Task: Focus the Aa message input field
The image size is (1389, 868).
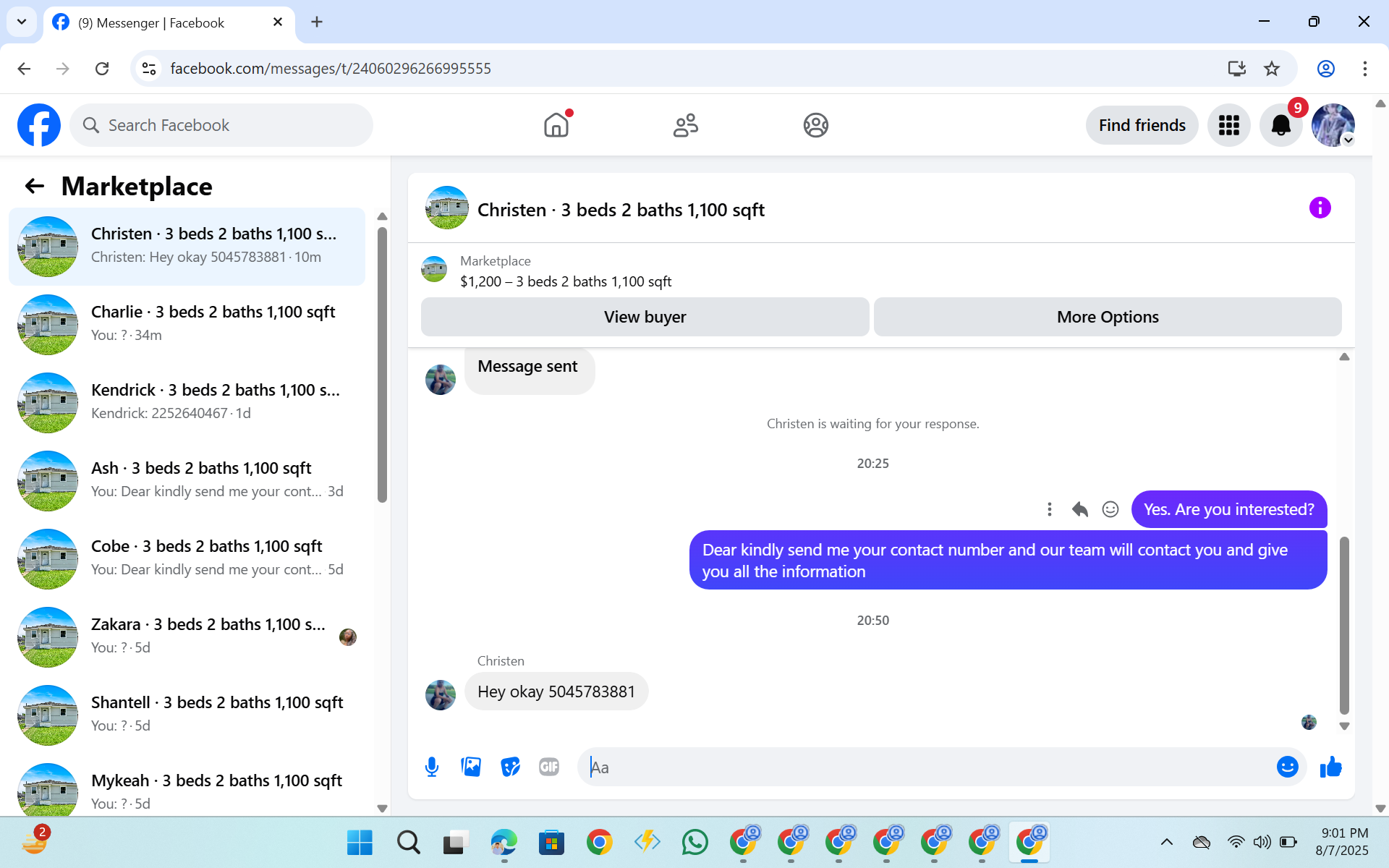Action: click(926, 767)
